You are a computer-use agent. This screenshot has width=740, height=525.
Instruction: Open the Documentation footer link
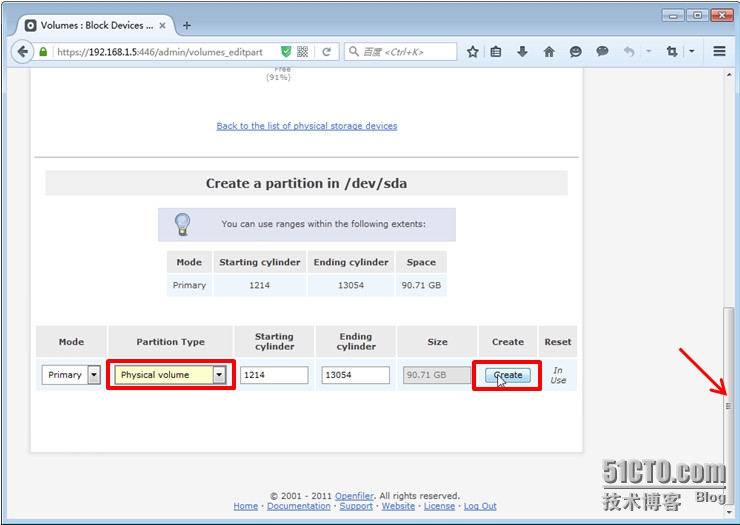[299, 506]
